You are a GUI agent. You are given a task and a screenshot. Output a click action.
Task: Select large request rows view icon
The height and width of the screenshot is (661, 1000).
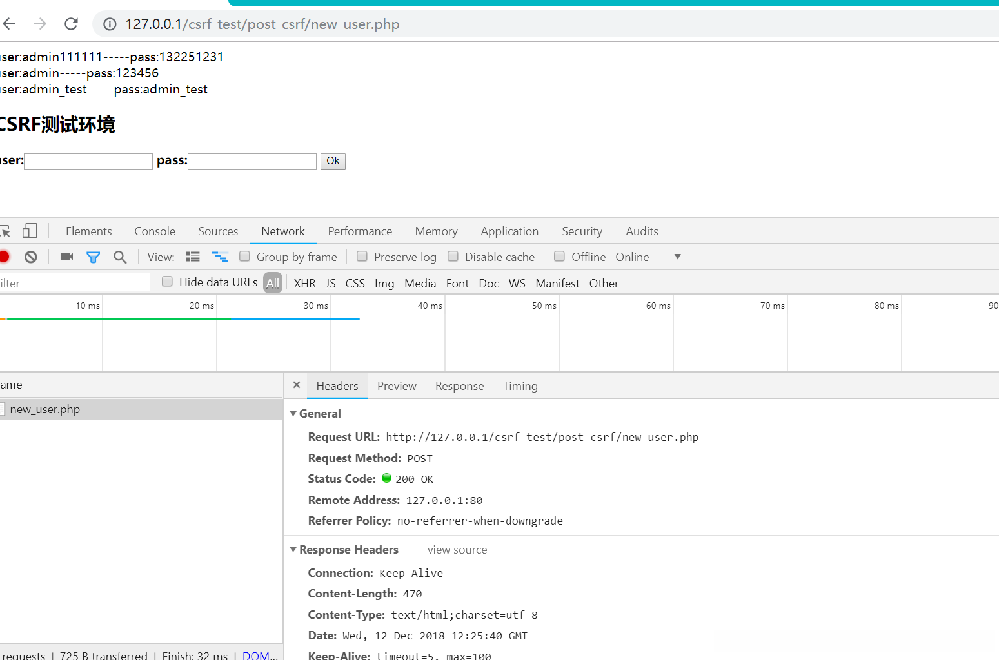coord(193,257)
